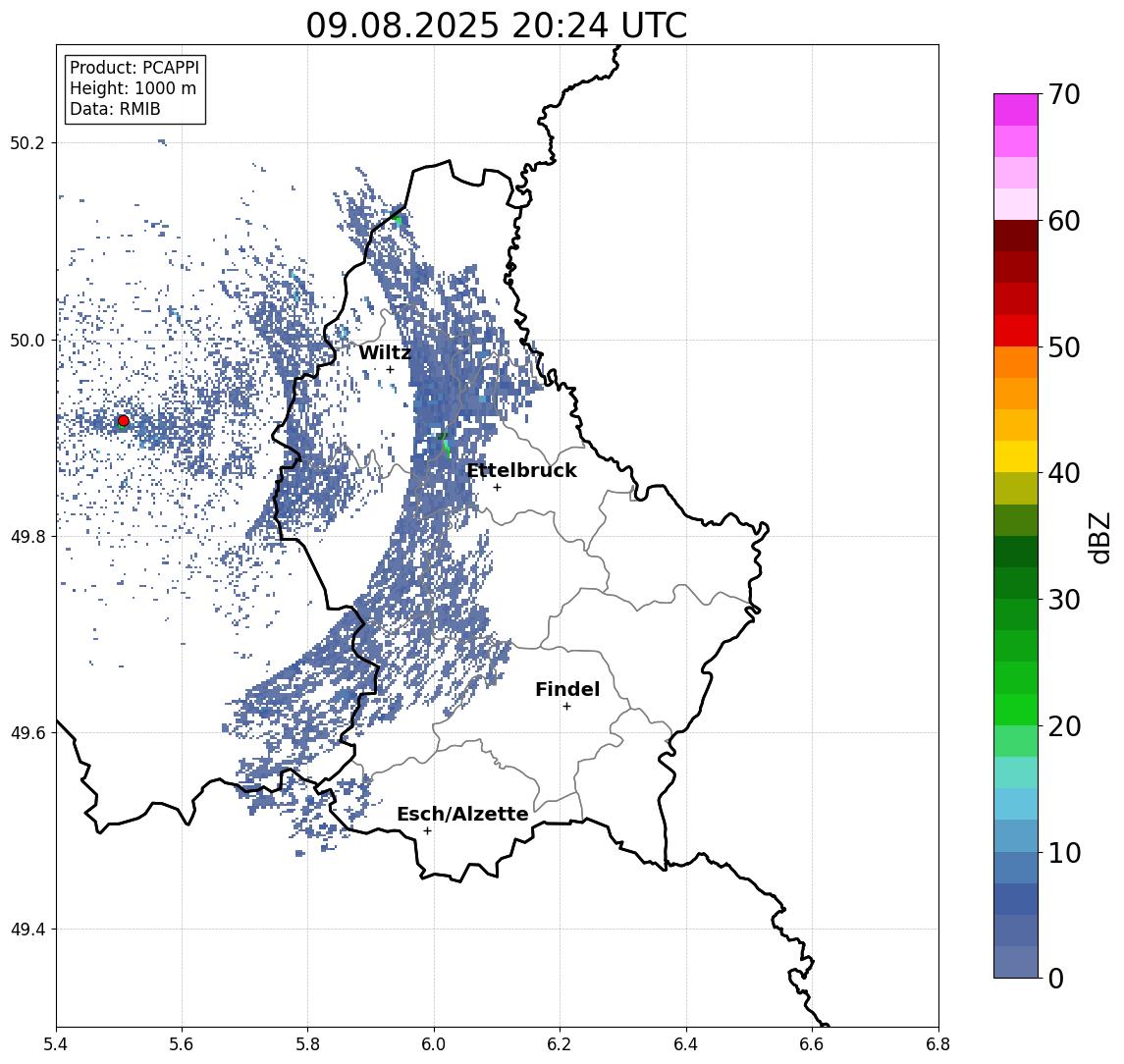Image resolution: width=1124 pixels, height=1064 pixels.
Task: Click the bright red colorbar swatch above 50
Action: click(1016, 331)
